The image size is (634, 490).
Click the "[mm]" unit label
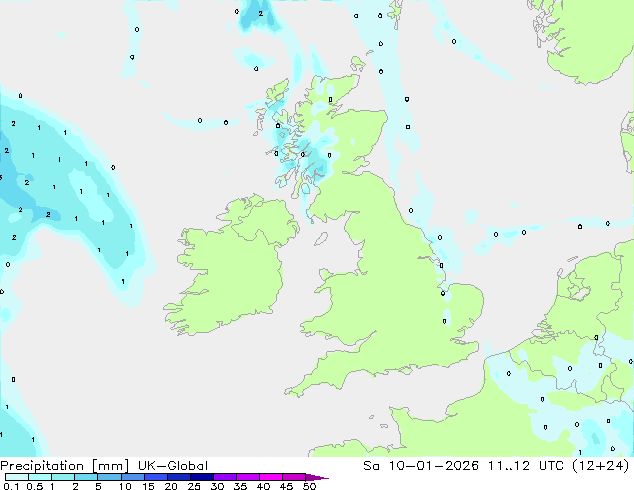pos(110,466)
